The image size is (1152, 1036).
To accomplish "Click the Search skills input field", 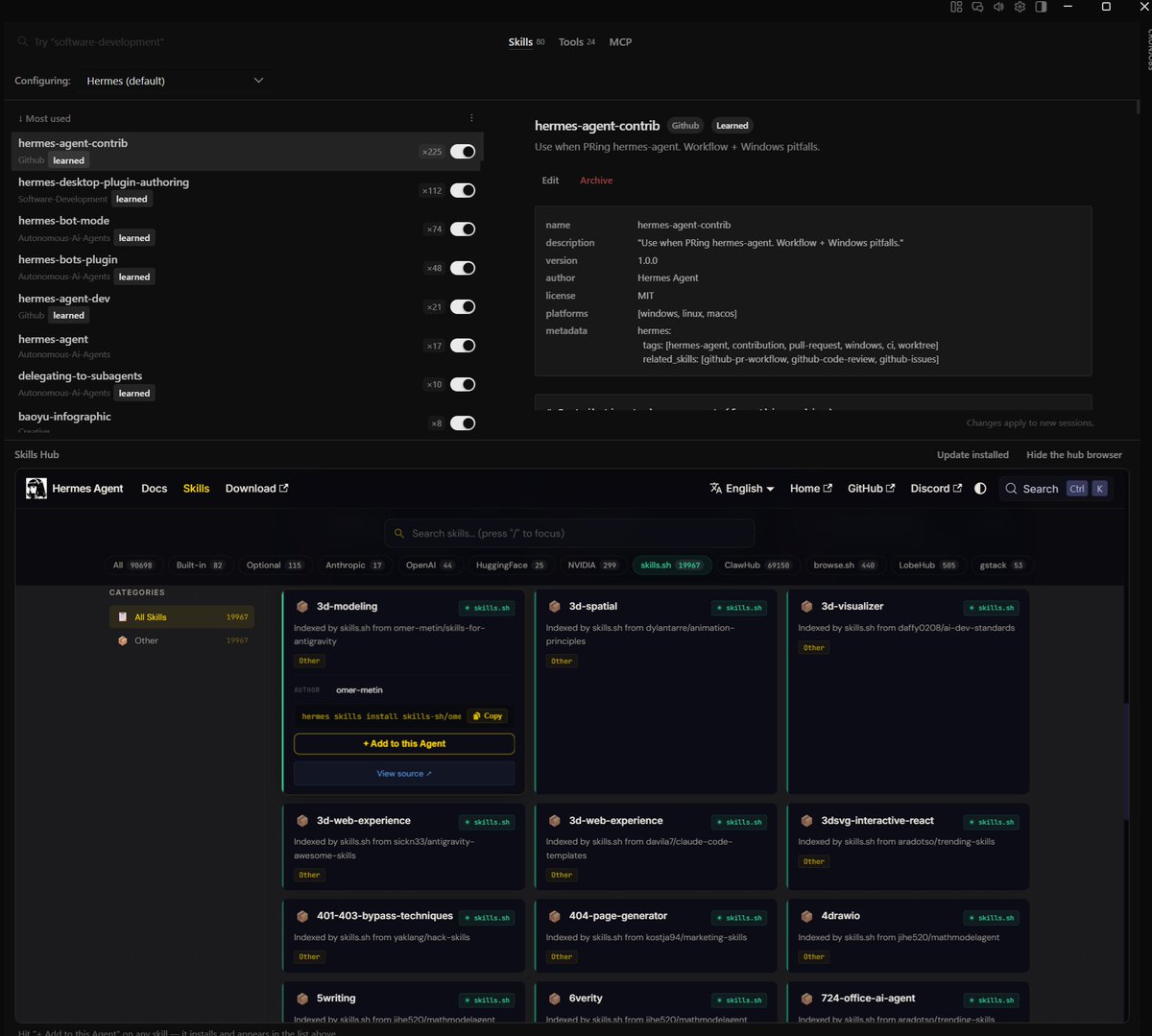I will click(569, 534).
